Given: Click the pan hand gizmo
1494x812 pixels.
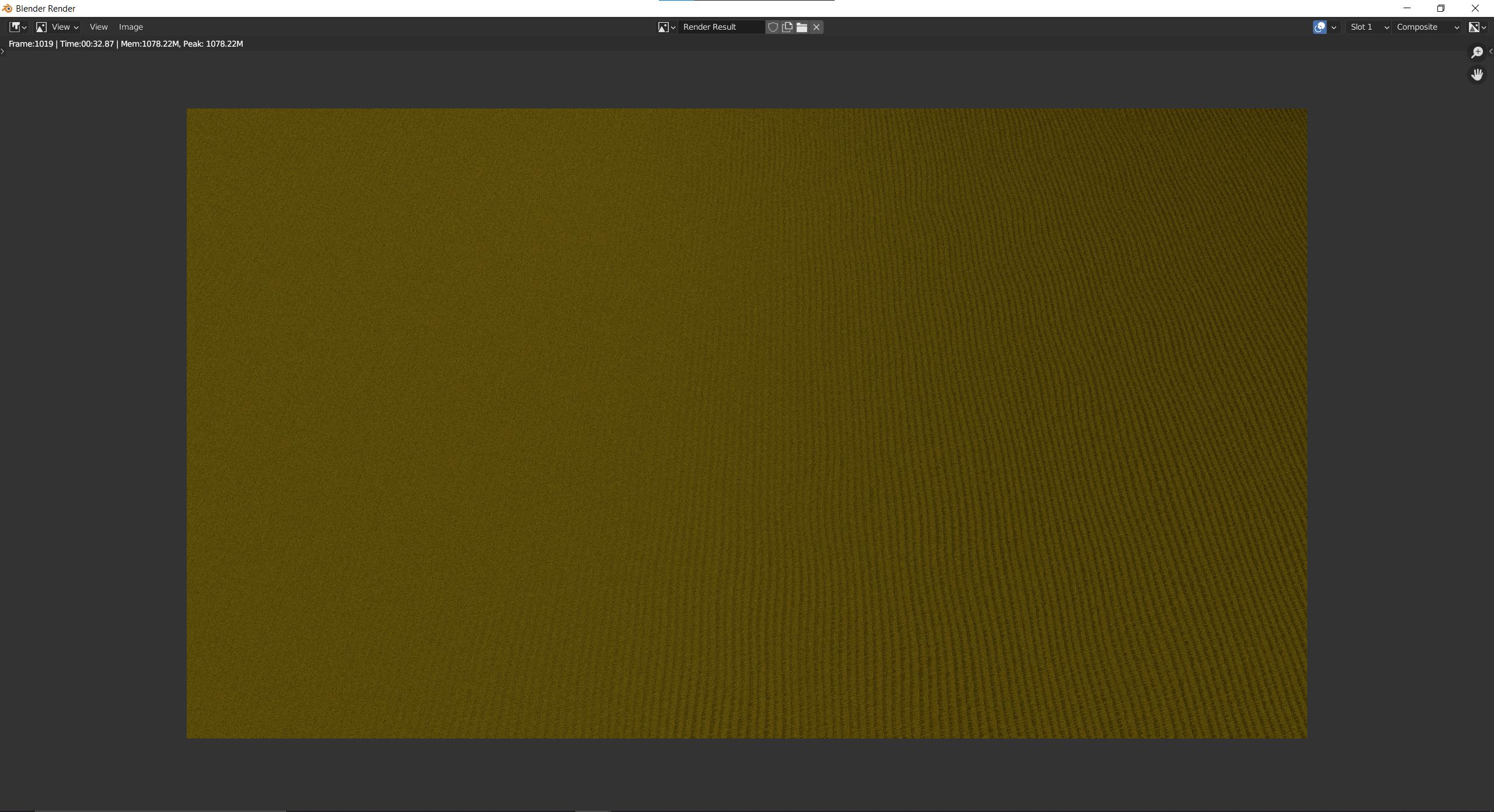Looking at the screenshot, I should (x=1477, y=75).
